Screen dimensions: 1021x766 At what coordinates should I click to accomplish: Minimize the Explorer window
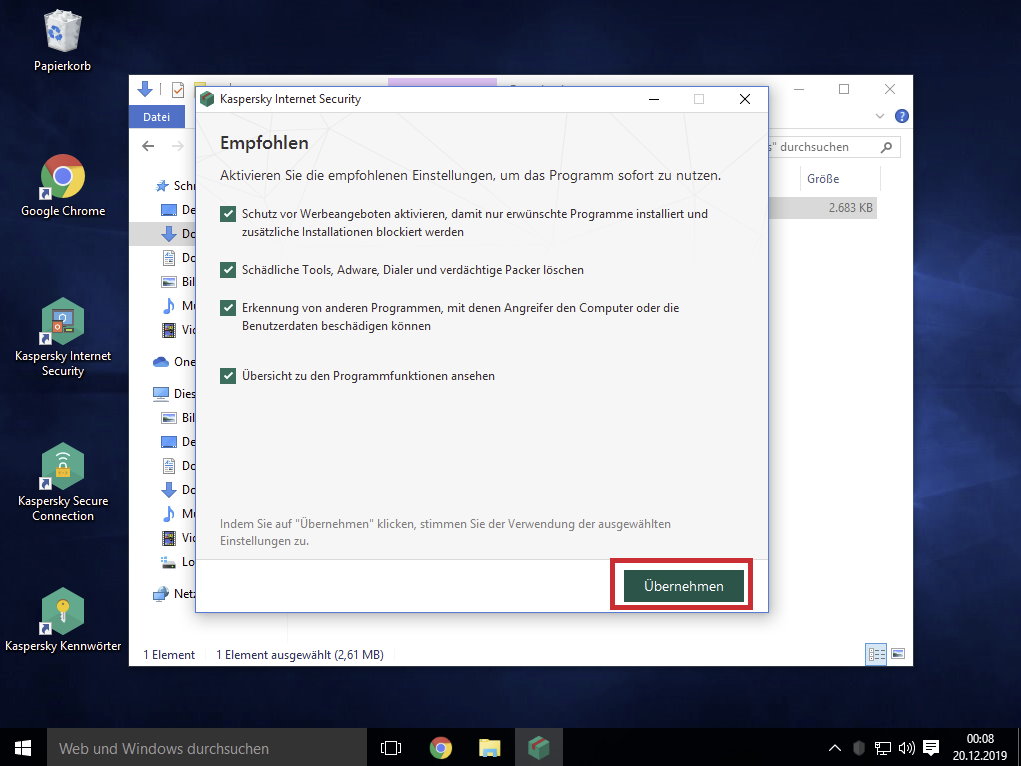(x=799, y=89)
